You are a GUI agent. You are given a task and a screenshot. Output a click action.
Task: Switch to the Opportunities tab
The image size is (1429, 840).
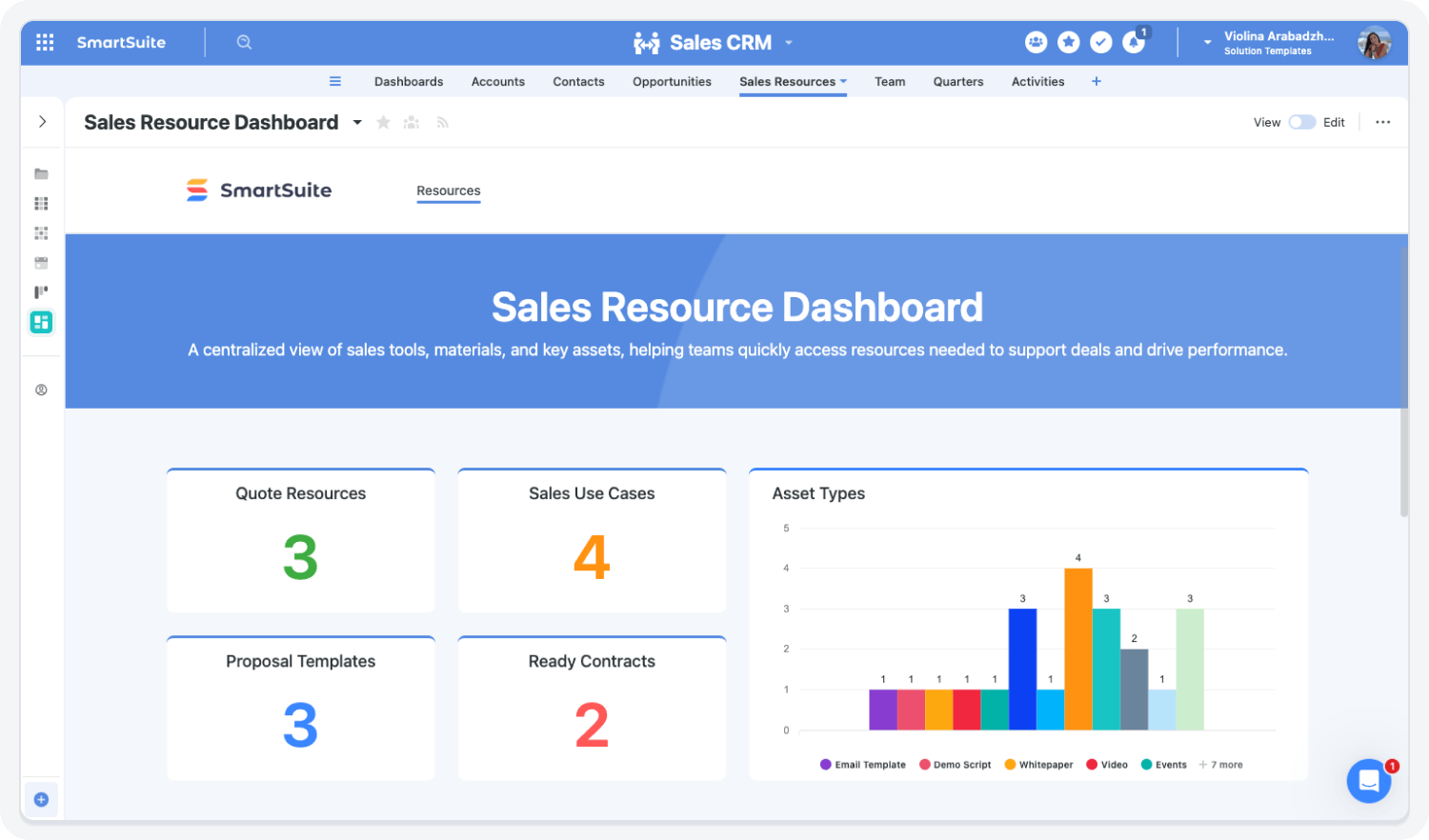(x=672, y=82)
